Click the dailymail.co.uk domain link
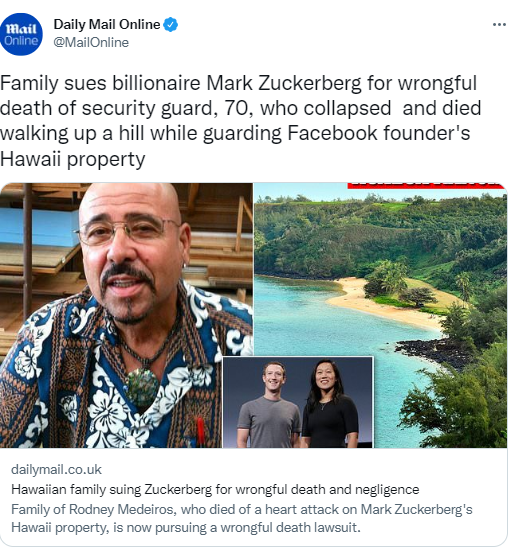 tap(56, 470)
